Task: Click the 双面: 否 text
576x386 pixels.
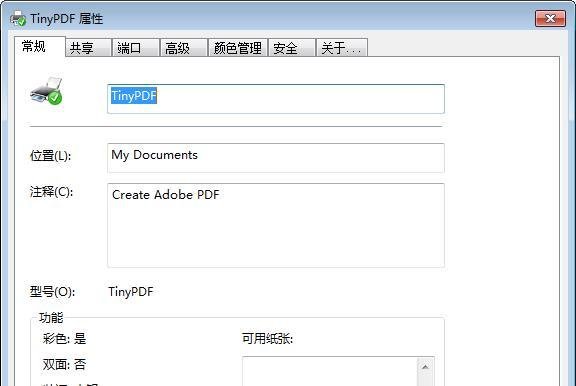Action: (x=64, y=364)
